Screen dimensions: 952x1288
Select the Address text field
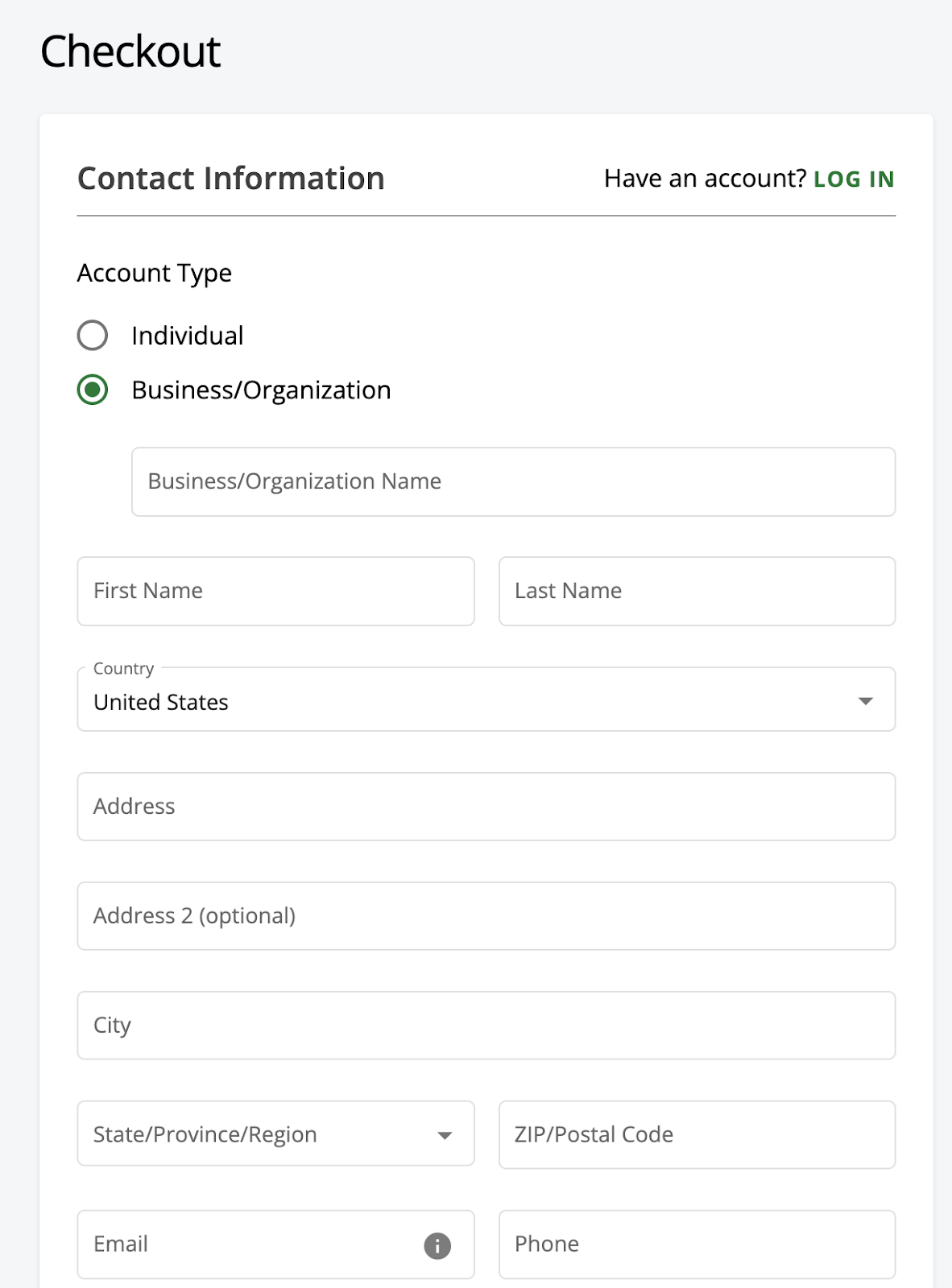(x=486, y=807)
